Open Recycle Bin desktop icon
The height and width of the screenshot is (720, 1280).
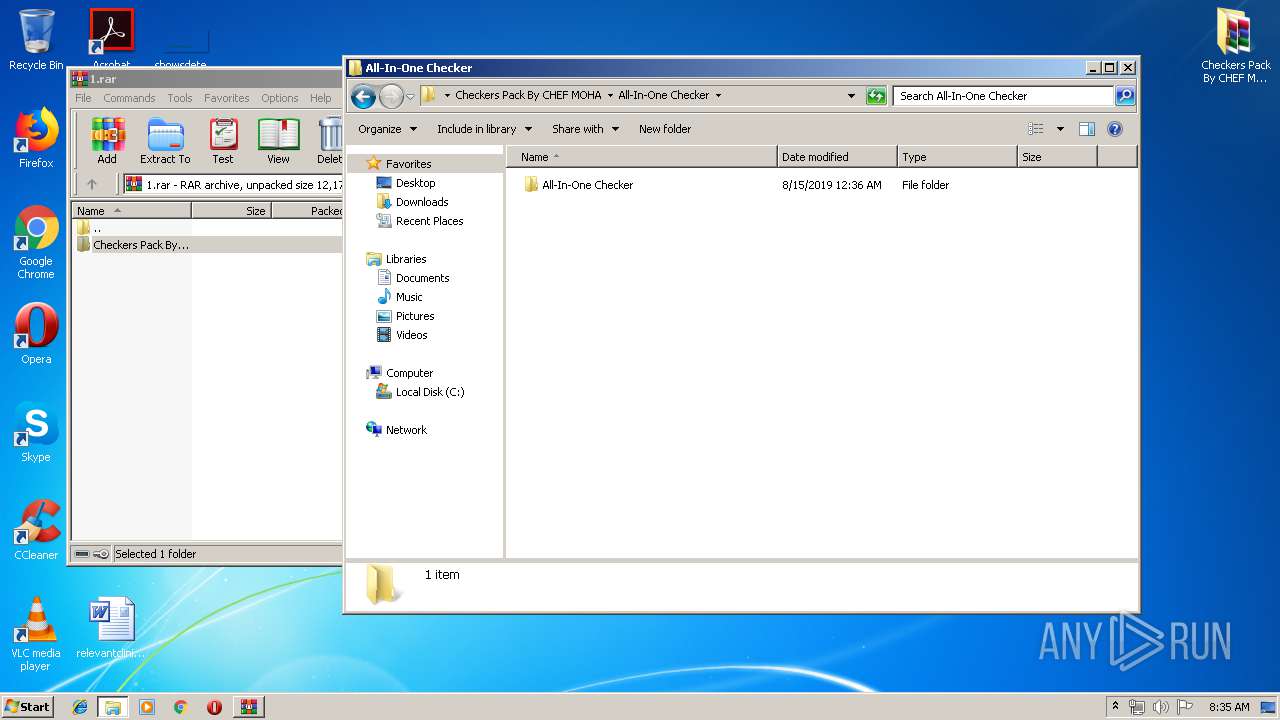pos(36,40)
